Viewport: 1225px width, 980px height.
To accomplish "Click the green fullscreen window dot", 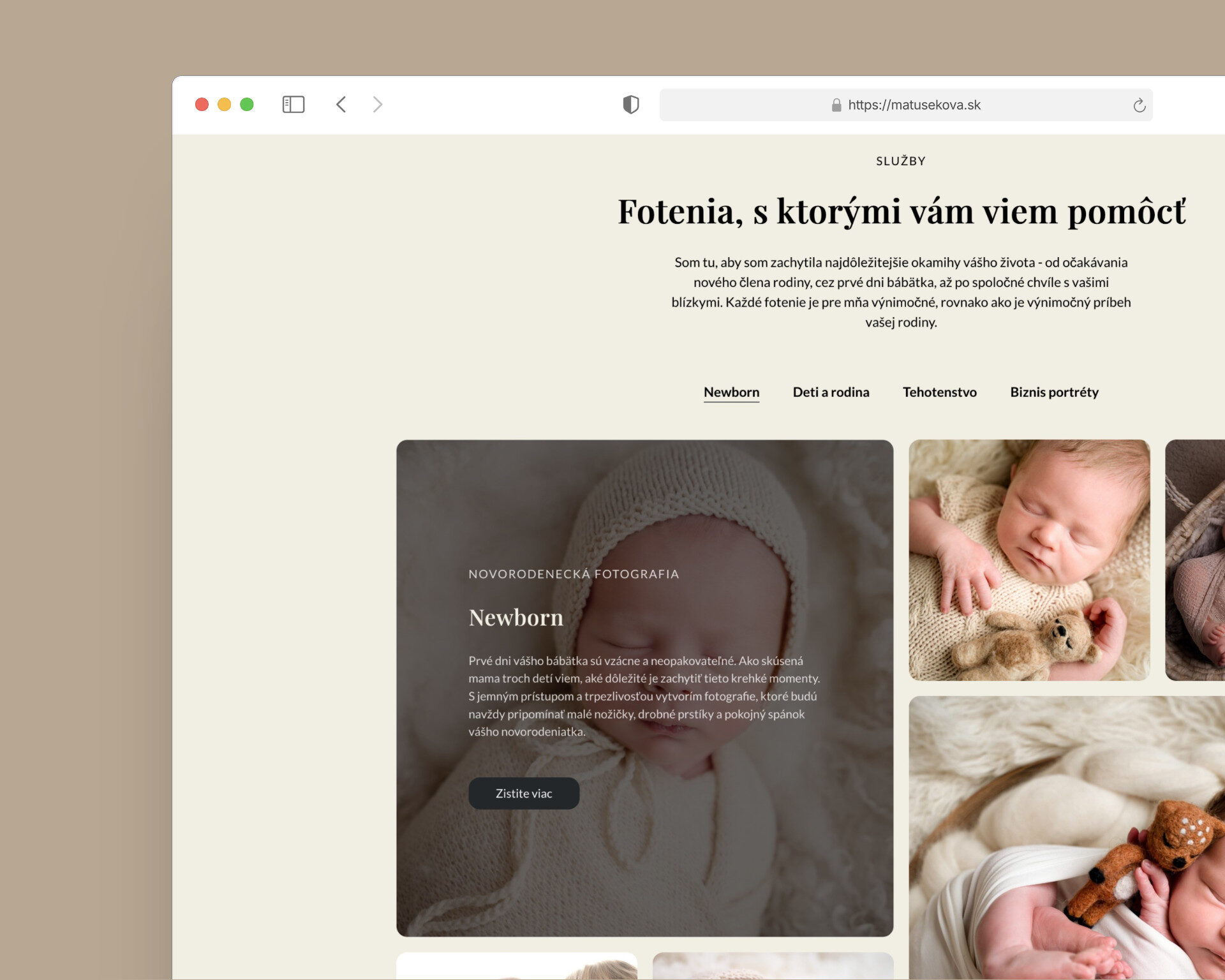I will point(247,105).
